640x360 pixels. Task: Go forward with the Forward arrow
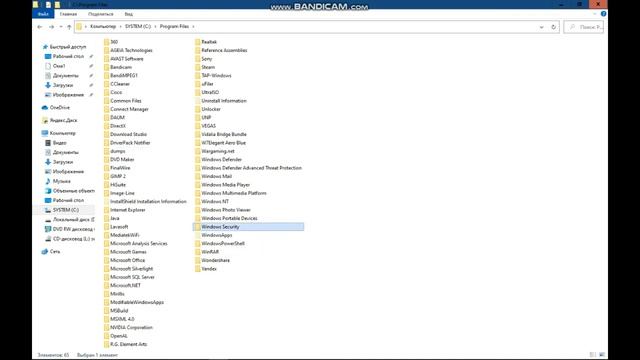pos(51,27)
